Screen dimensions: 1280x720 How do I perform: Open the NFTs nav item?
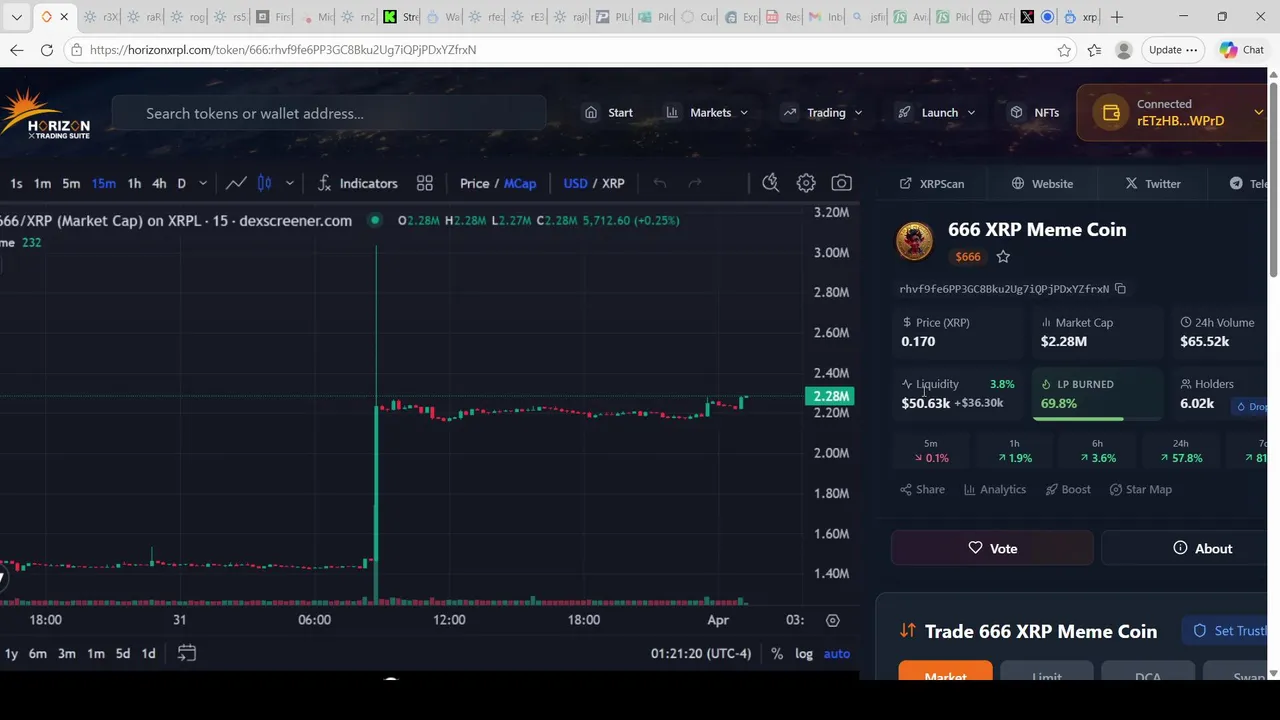coord(1034,113)
